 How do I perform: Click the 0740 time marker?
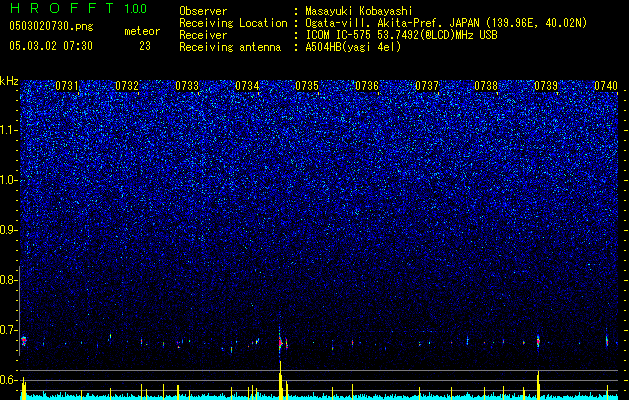[x=606, y=86]
